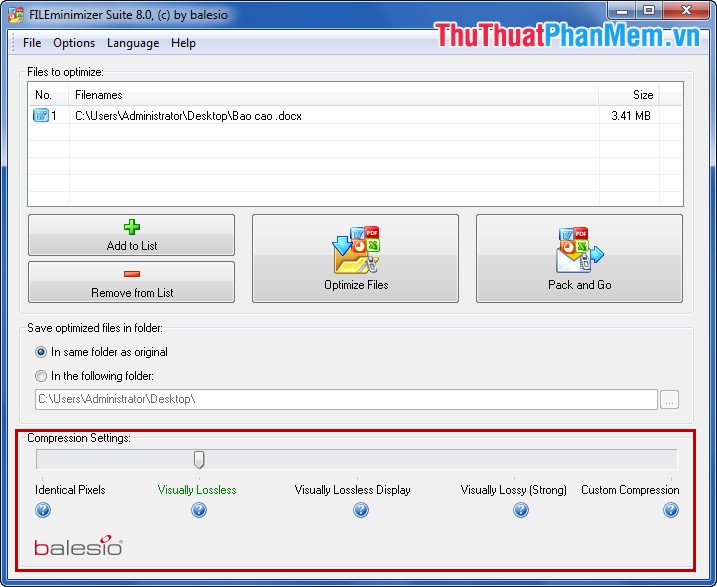This screenshot has height=587, width=717.
Task: Sort by the Size column header
Action: click(x=629, y=95)
